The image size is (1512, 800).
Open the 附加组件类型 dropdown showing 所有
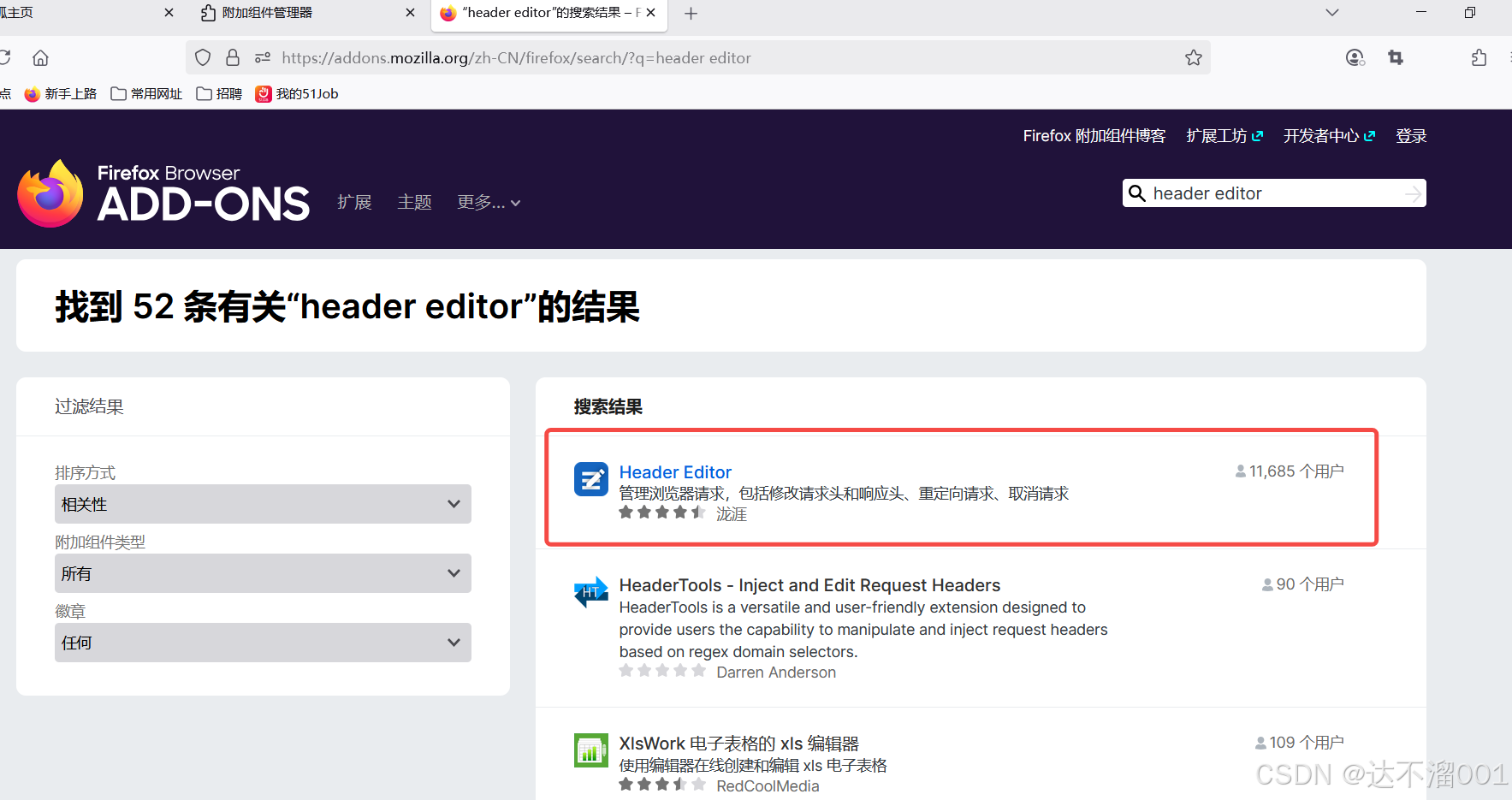[x=263, y=573]
